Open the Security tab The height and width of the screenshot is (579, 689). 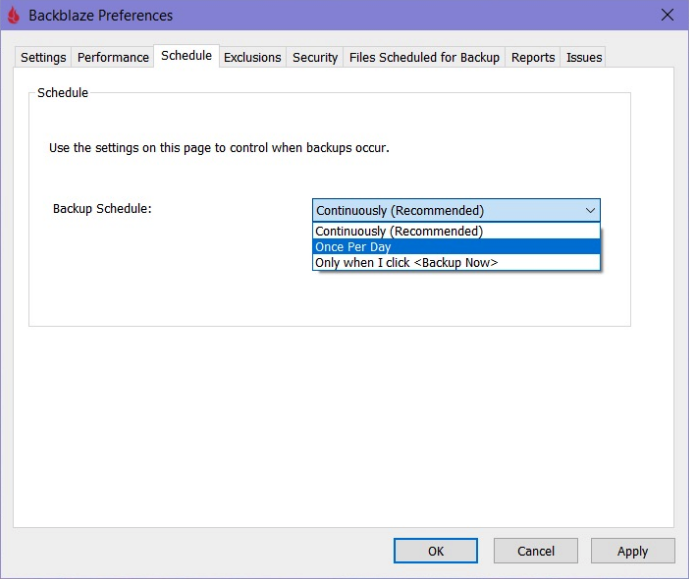[x=315, y=57]
